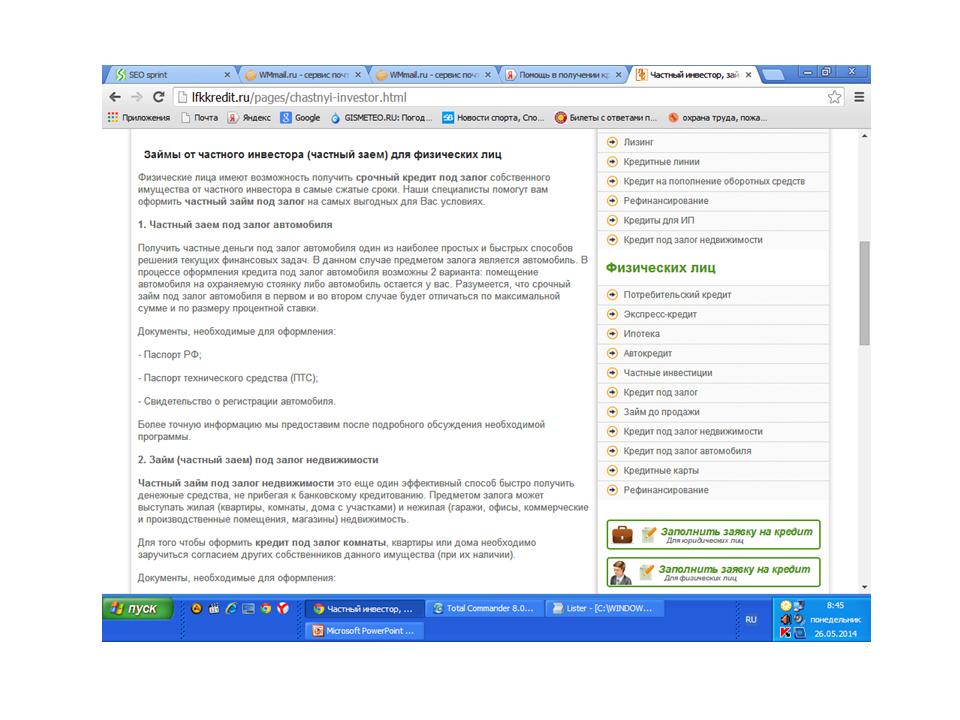Click the RU language indicator
Viewport: 960px width, 720px height.
pos(751,620)
